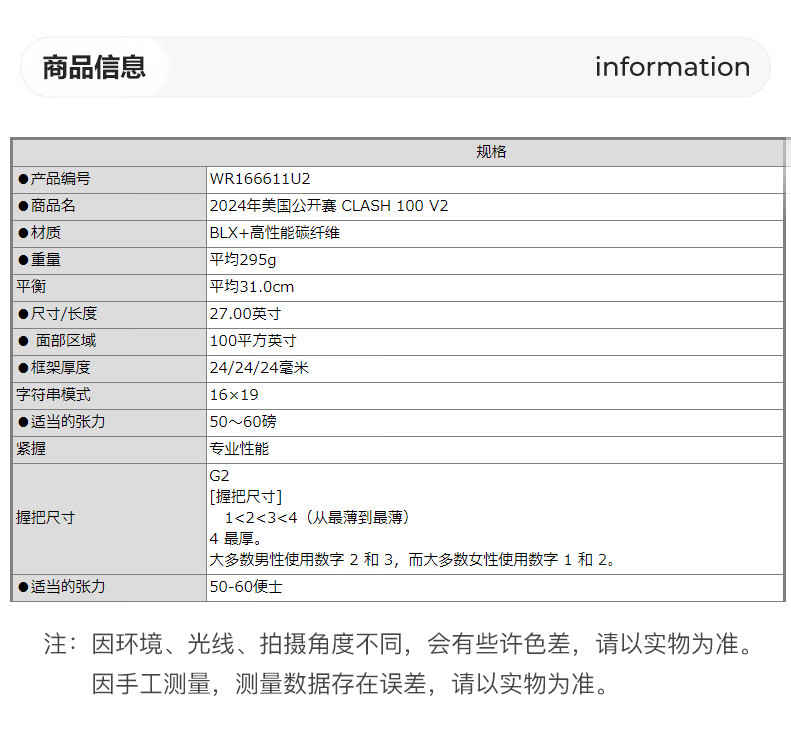The image size is (791, 739).
Task: Select the 27.00英寸 length value
Action: pyautogui.click(x=246, y=314)
